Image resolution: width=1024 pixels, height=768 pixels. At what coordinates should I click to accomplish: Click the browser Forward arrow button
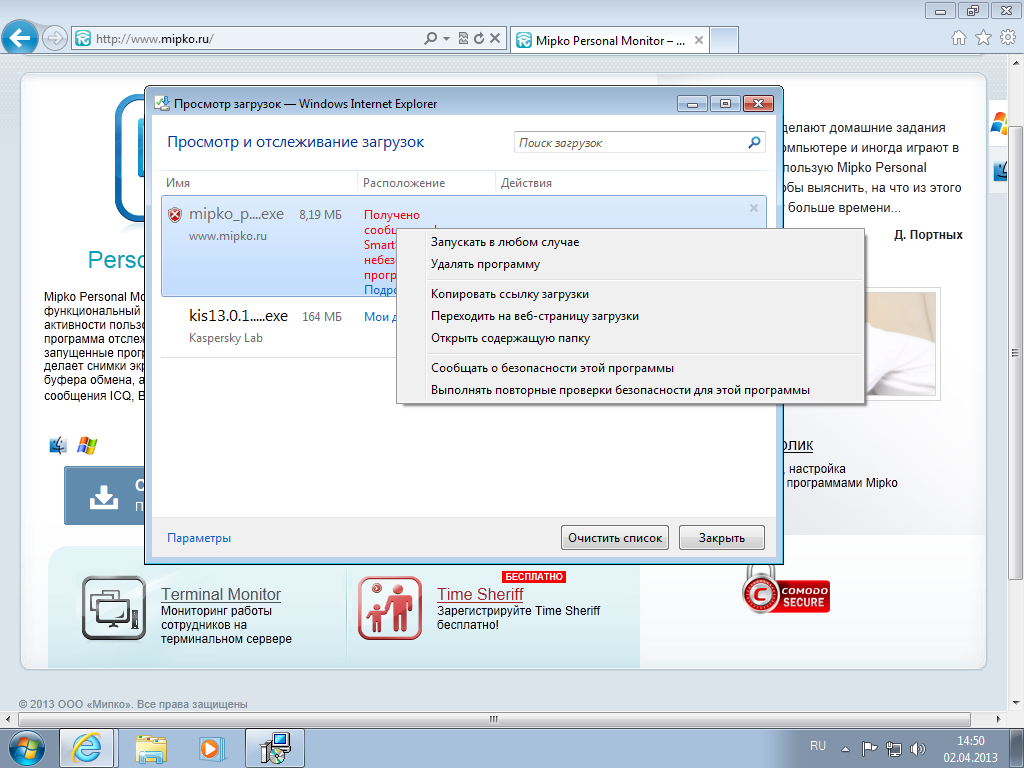(x=55, y=39)
